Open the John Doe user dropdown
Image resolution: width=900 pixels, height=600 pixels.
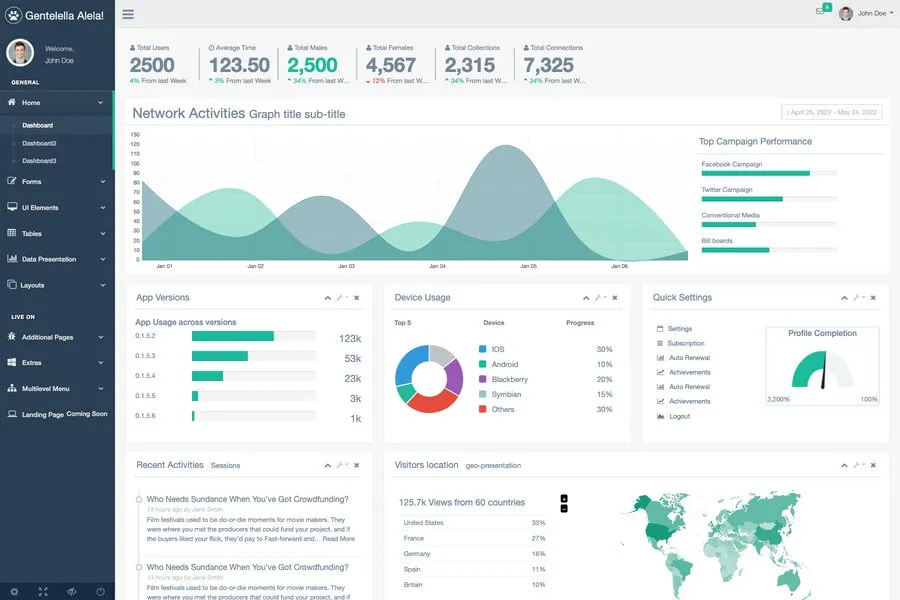point(866,13)
